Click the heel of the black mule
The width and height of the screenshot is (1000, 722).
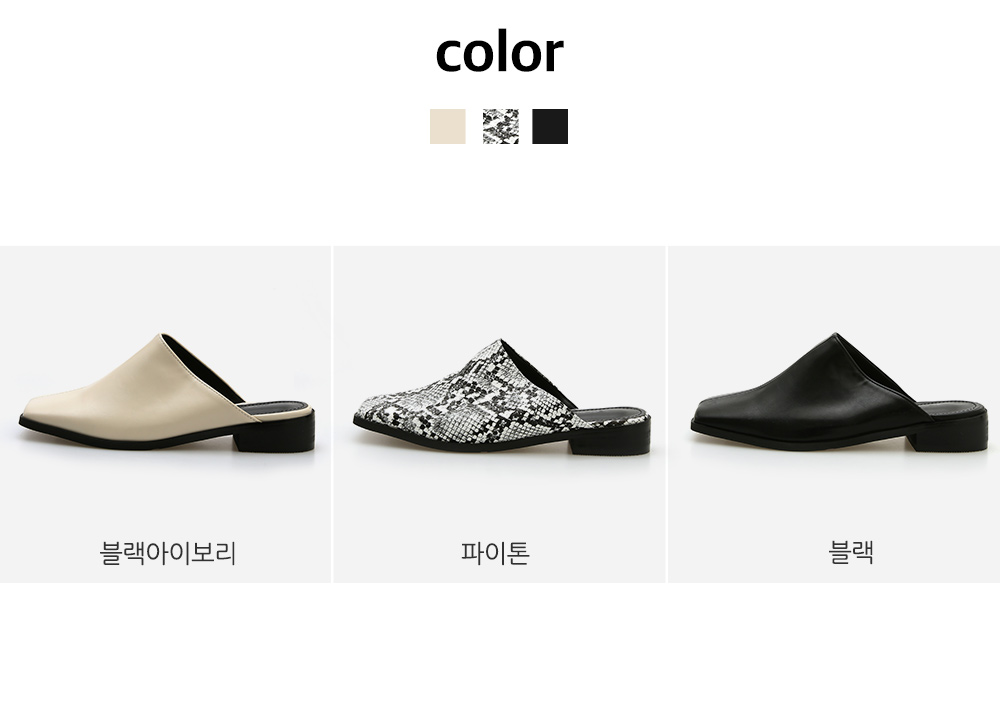pyautogui.click(x=949, y=433)
